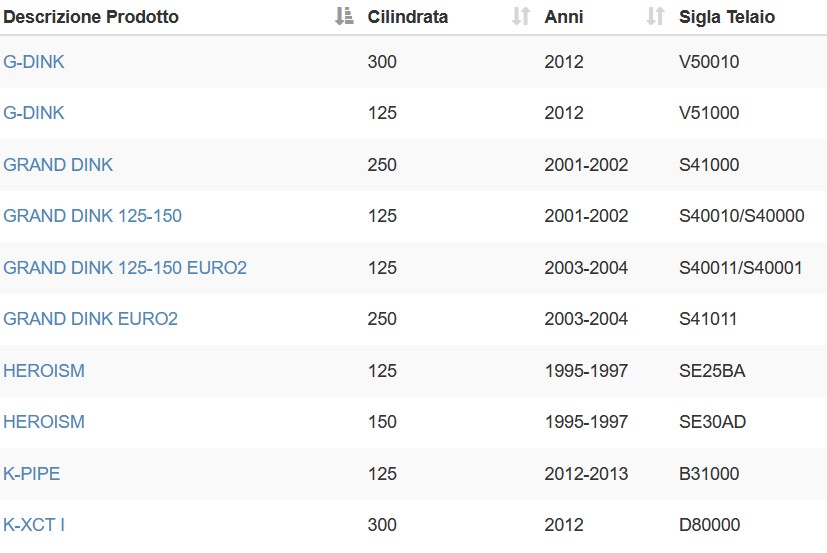
Task: Open the HEROISM 125 link
Action: (44, 370)
